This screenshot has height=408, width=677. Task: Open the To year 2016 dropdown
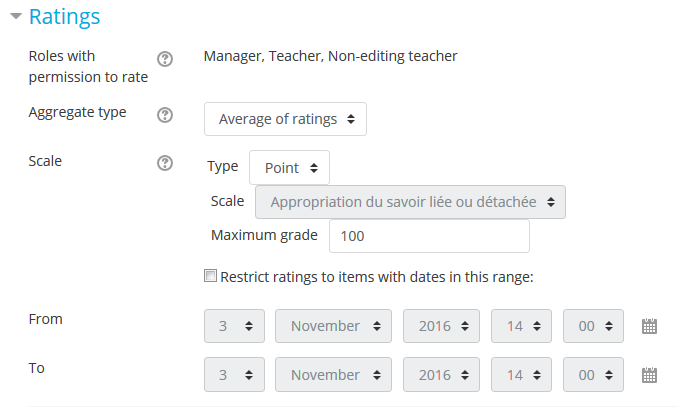(441, 375)
